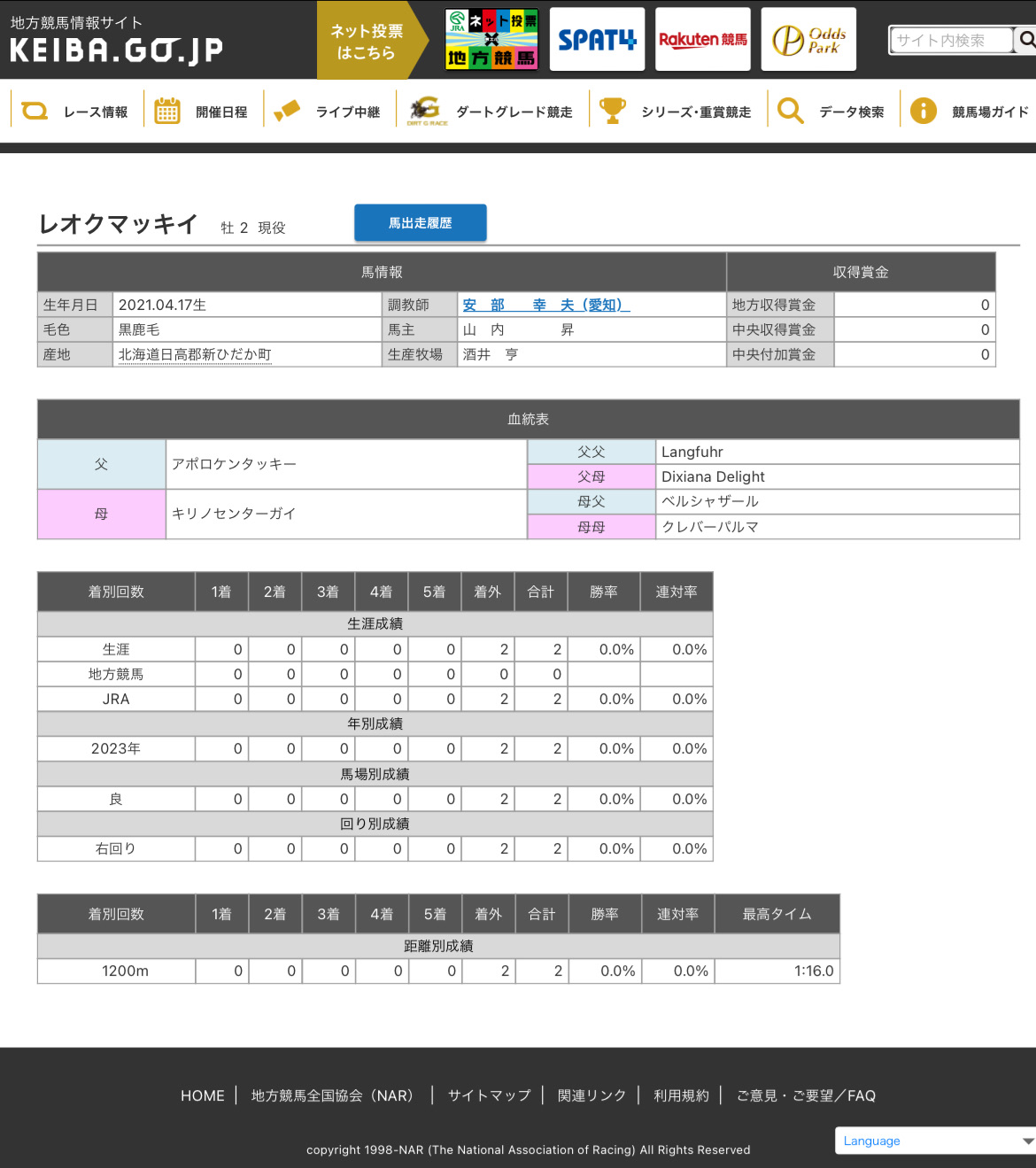
Task: Open the Rakuten競馬 logo link
Action: click(x=703, y=40)
